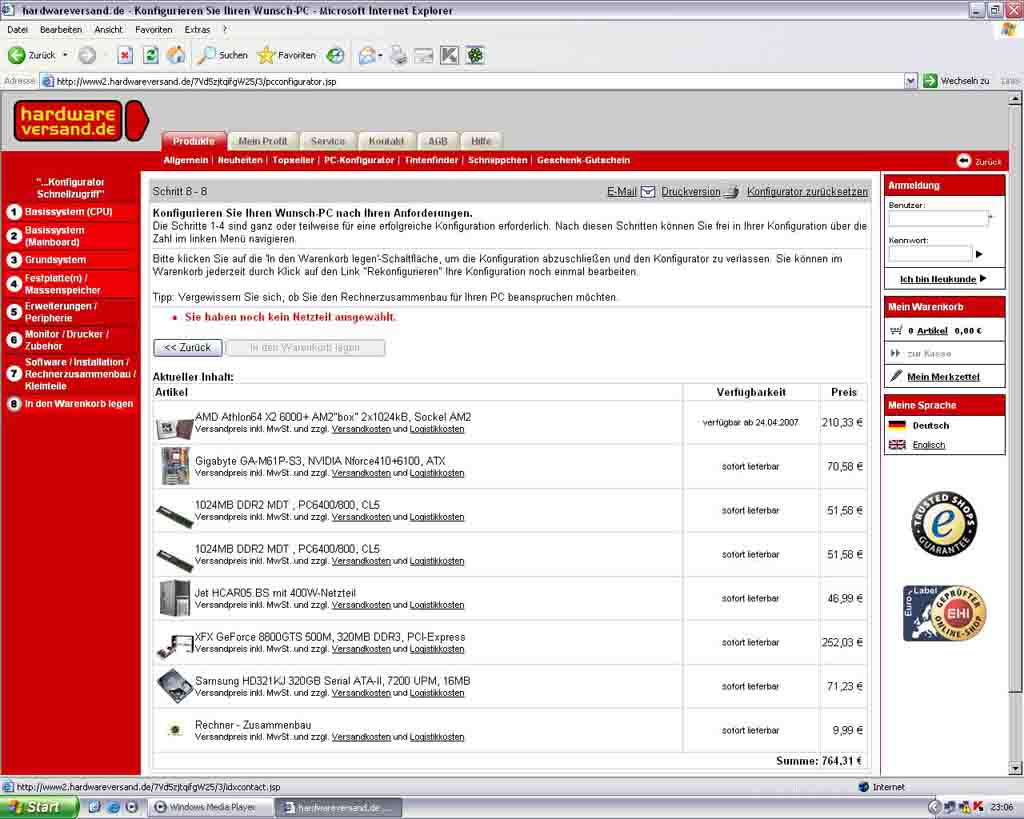Select the English flag icon
Viewport: 1024px width, 819px height.
pyautogui.click(x=897, y=445)
